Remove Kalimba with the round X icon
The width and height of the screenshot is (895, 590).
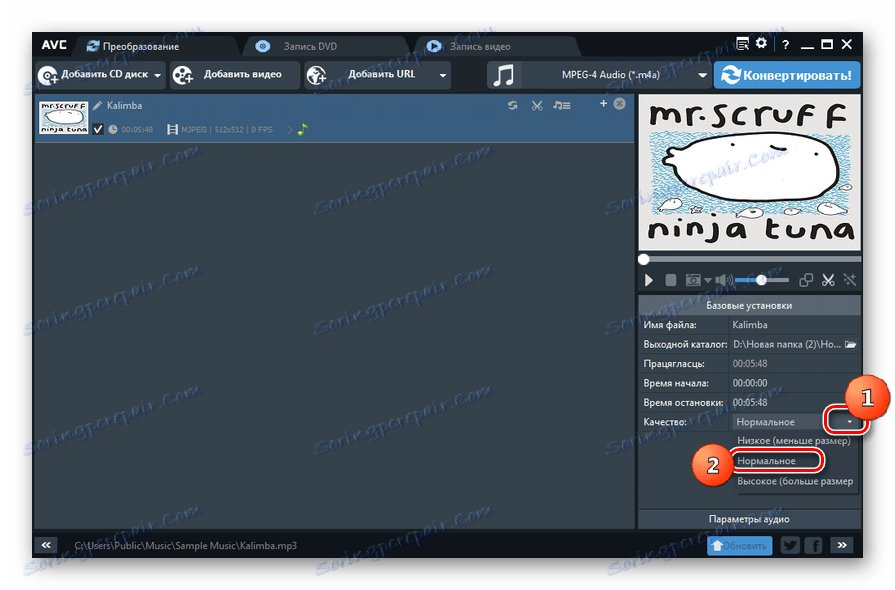[x=619, y=104]
